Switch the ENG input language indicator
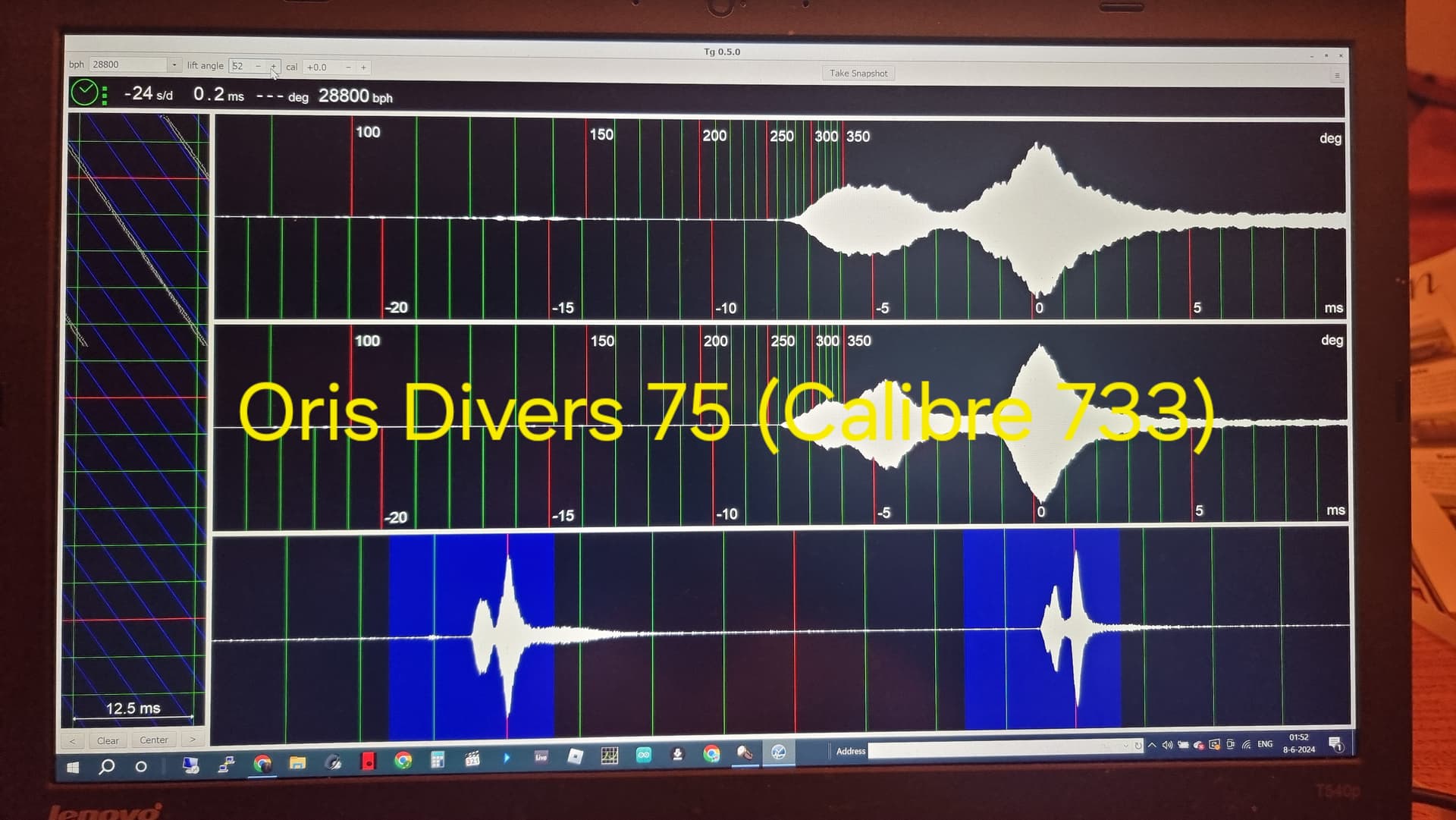Viewport: 1456px width, 820px height. click(1265, 745)
